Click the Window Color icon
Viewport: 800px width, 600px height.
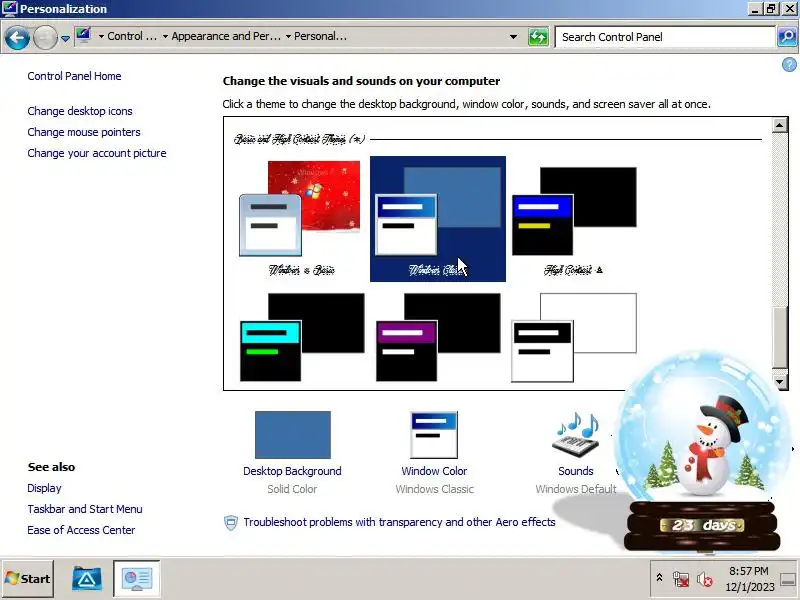click(434, 435)
